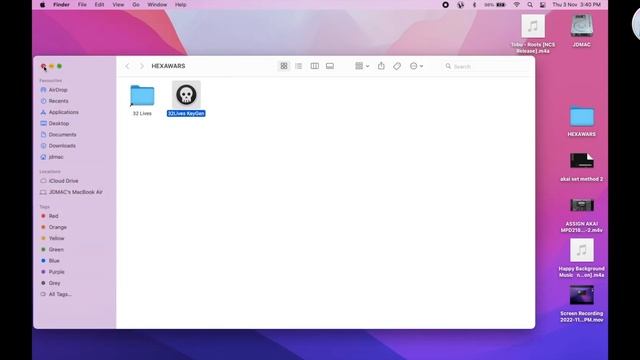Click the Share toolbar icon
The width and height of the screenshot is (640, 360).
click(381, 66)
